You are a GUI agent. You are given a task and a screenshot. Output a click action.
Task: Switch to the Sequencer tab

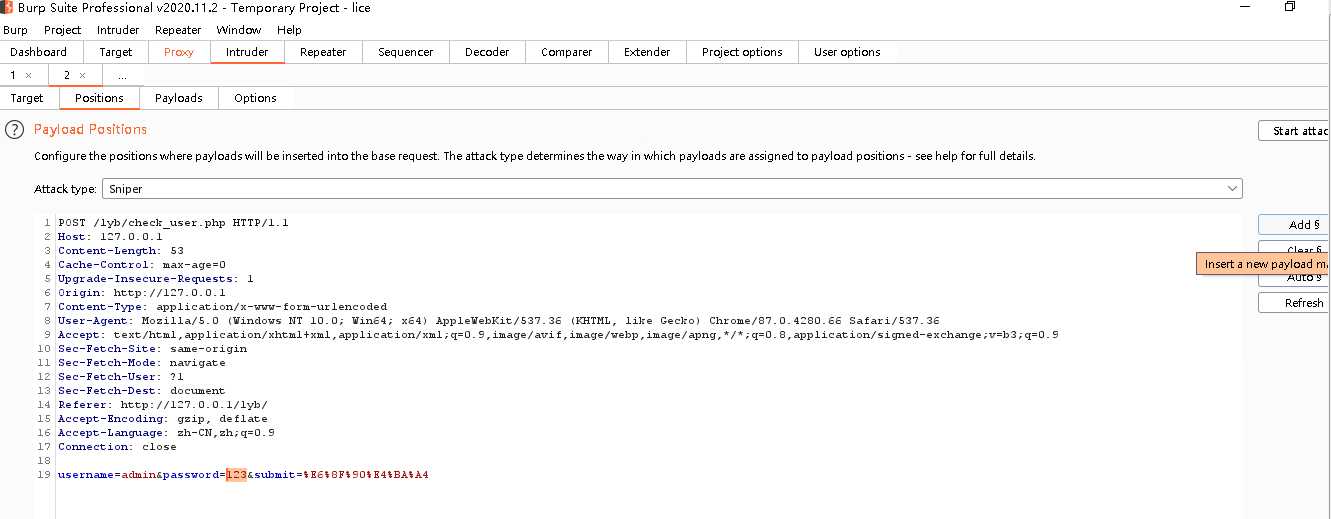(406, 52)
